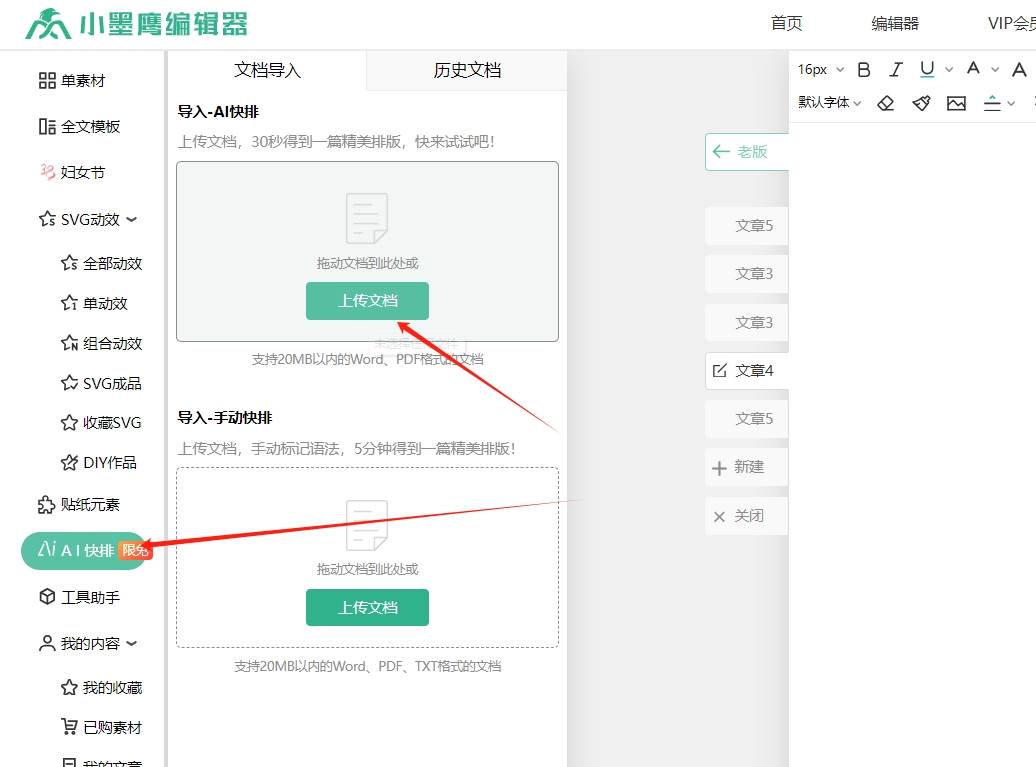Viewport: 1036px width, 767px height.
Task: Click 上传文档 under 导入-AI快排
Action: coord(367,301)
